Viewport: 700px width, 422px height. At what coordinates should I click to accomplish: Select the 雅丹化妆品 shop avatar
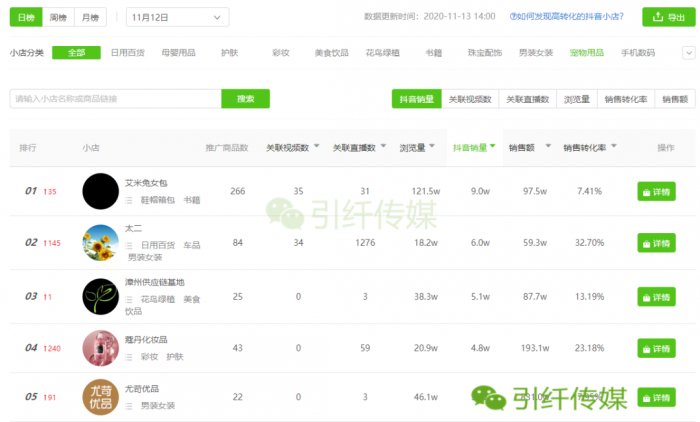pyautogui.click(x=100, y=348)
